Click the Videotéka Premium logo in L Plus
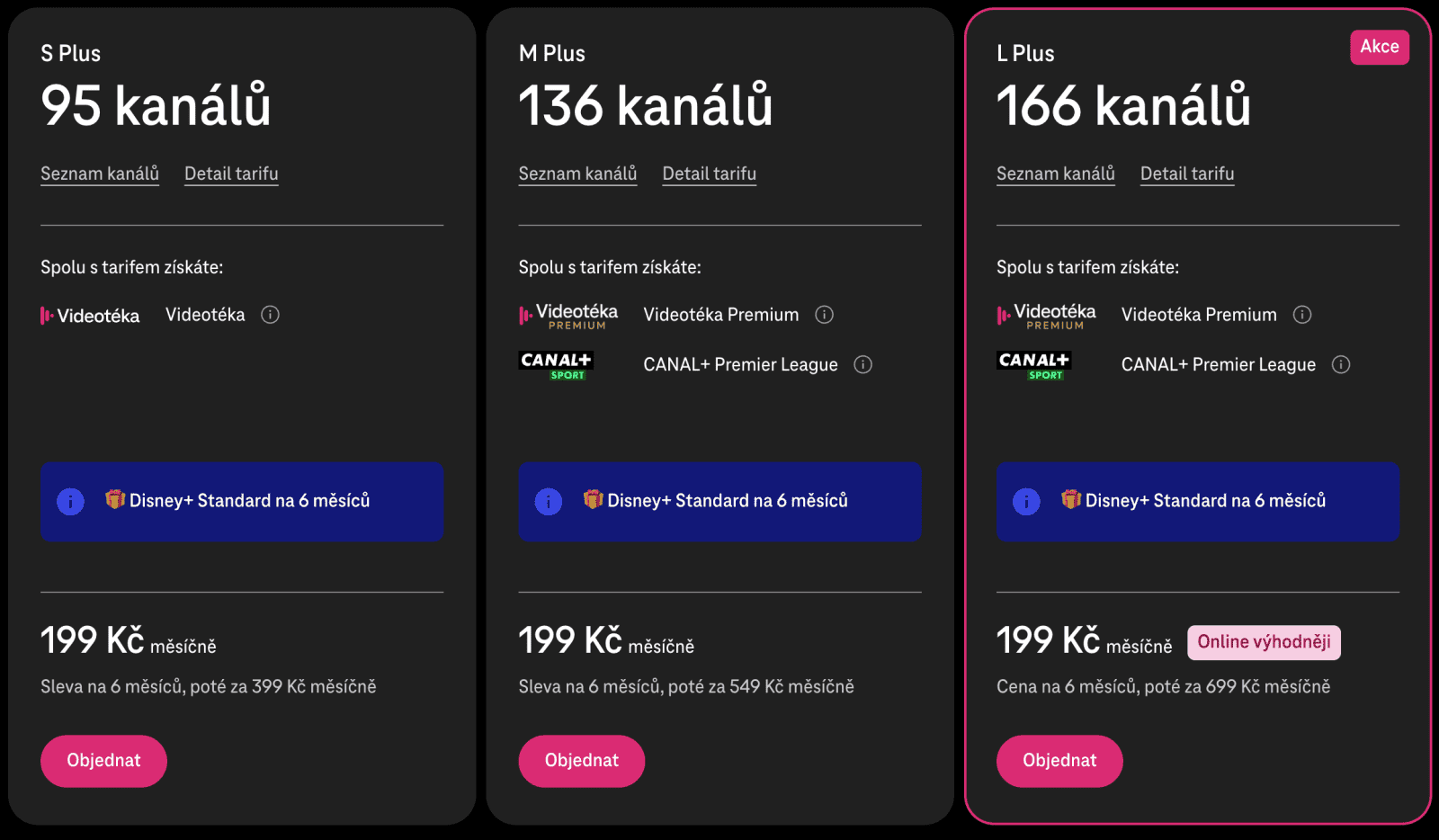1439x840 pixels. click(1047, 316)
